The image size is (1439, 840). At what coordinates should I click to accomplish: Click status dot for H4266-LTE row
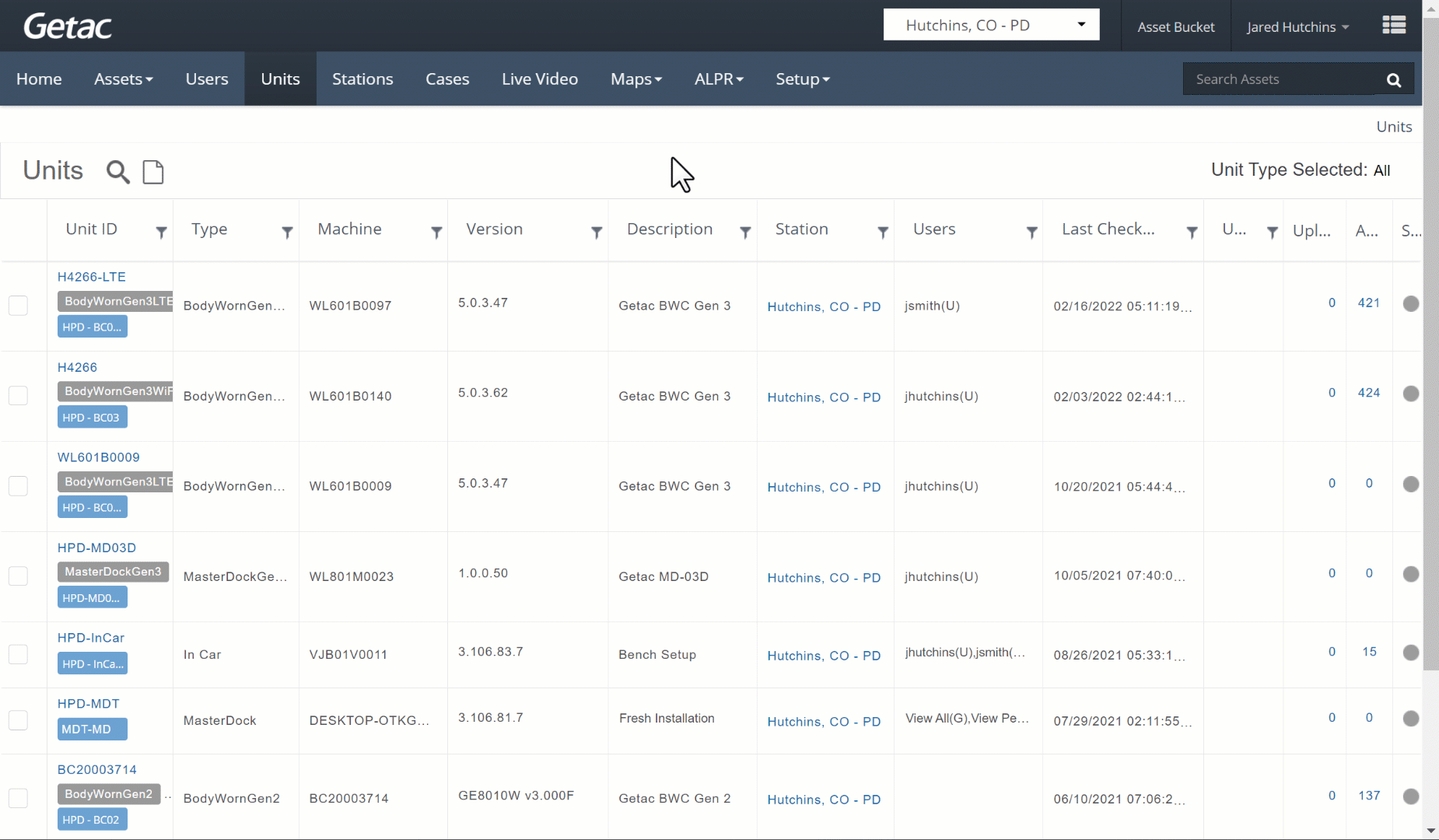pyautogui.click(x=1410, y=303)
